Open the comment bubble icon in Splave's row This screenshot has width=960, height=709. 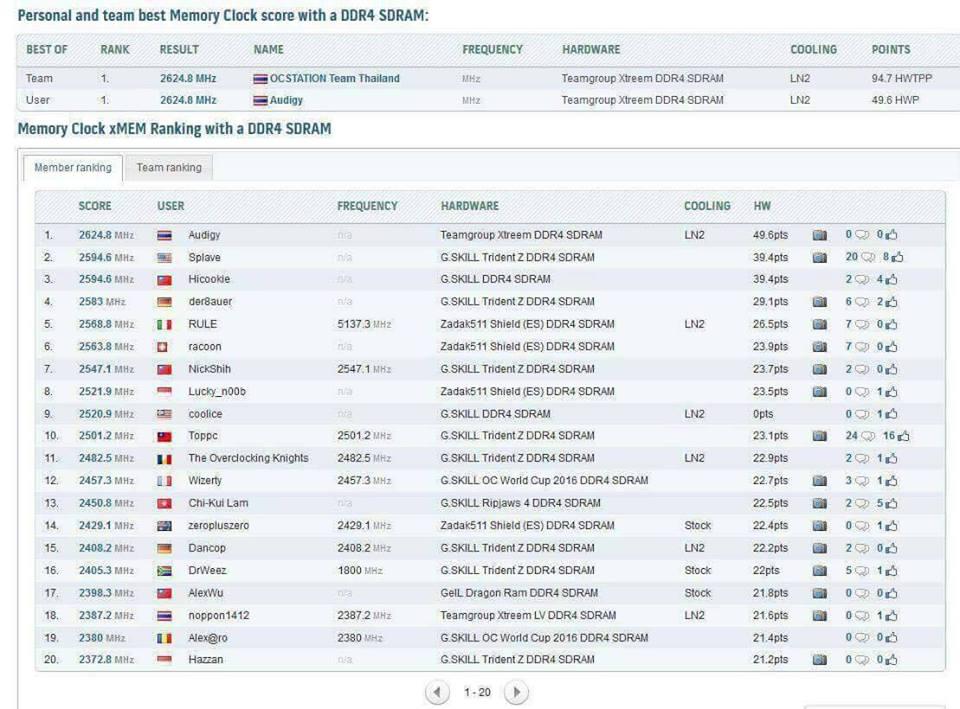867,257
